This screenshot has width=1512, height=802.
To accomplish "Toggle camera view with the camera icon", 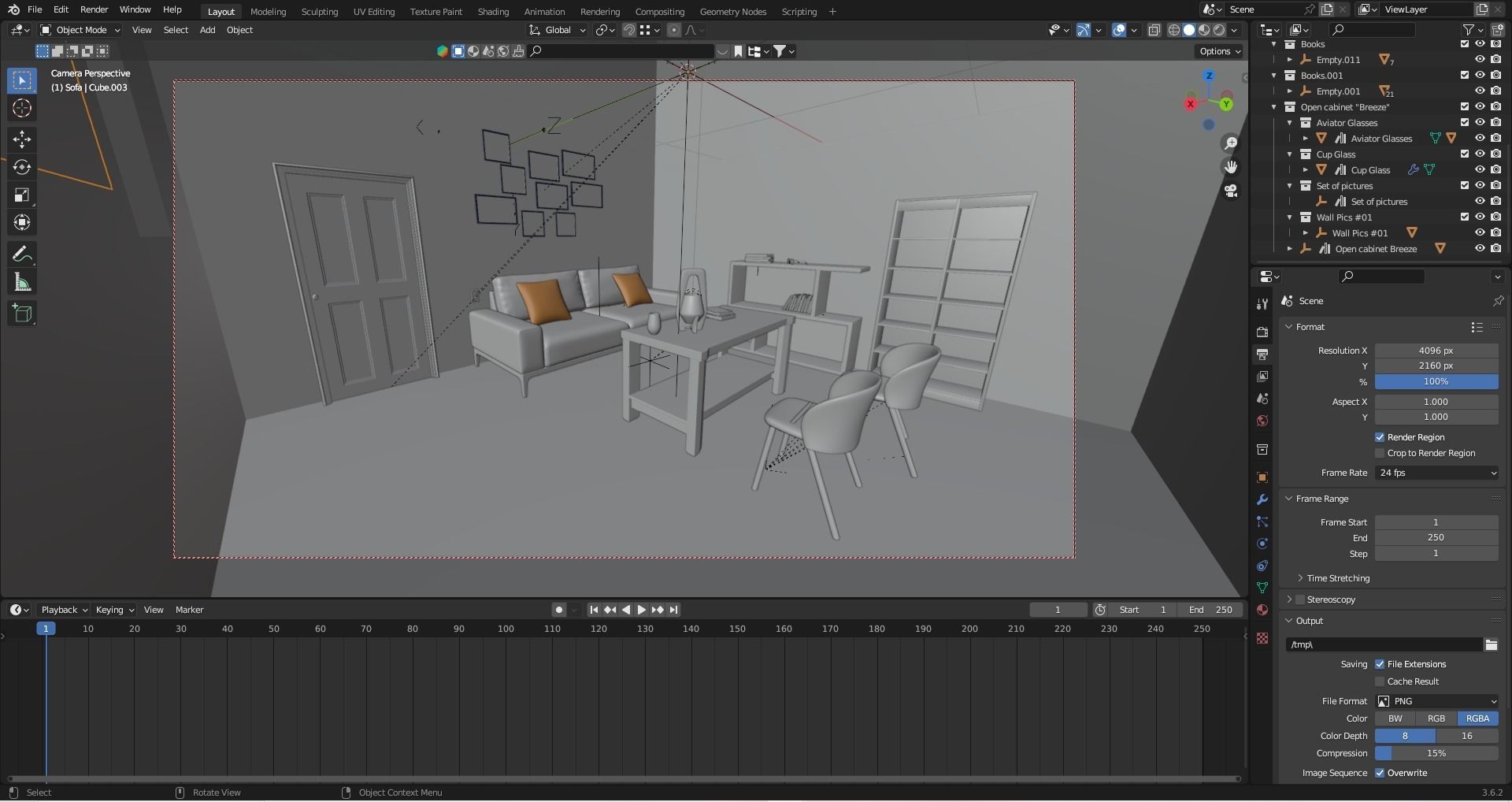I will tap(1230, 191).
